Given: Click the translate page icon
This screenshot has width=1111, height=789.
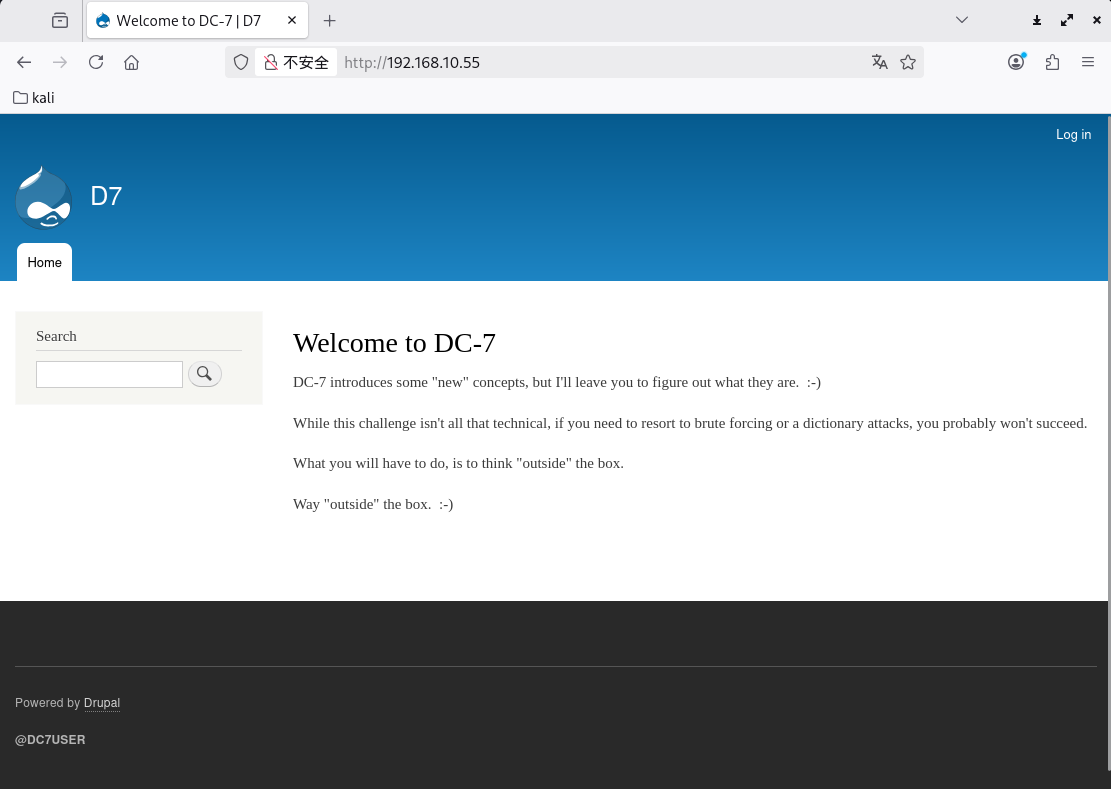Looking at the screenshot, I should [x=879, y=62].
